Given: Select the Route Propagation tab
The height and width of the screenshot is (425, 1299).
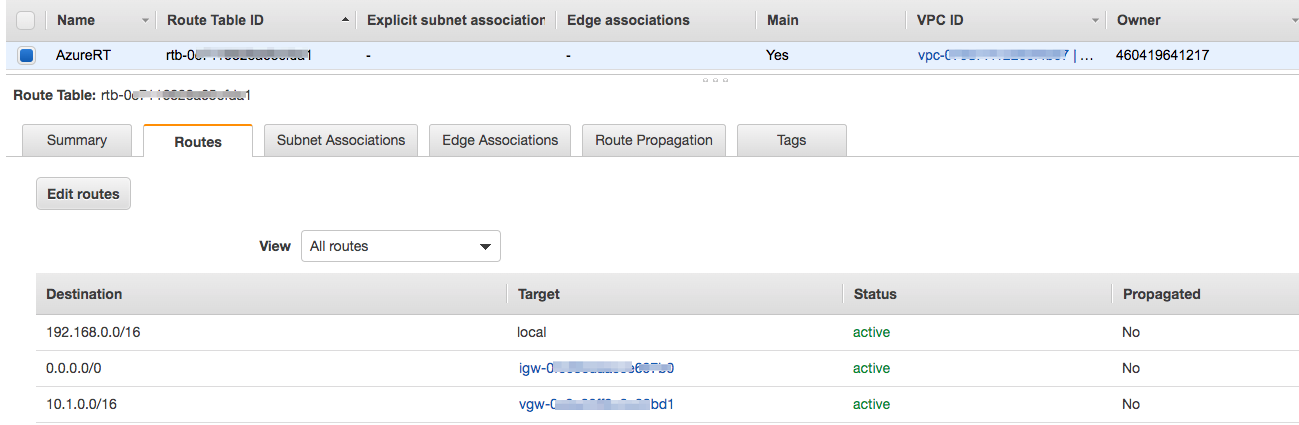Looking at the screenshot, I should point(654,140).
